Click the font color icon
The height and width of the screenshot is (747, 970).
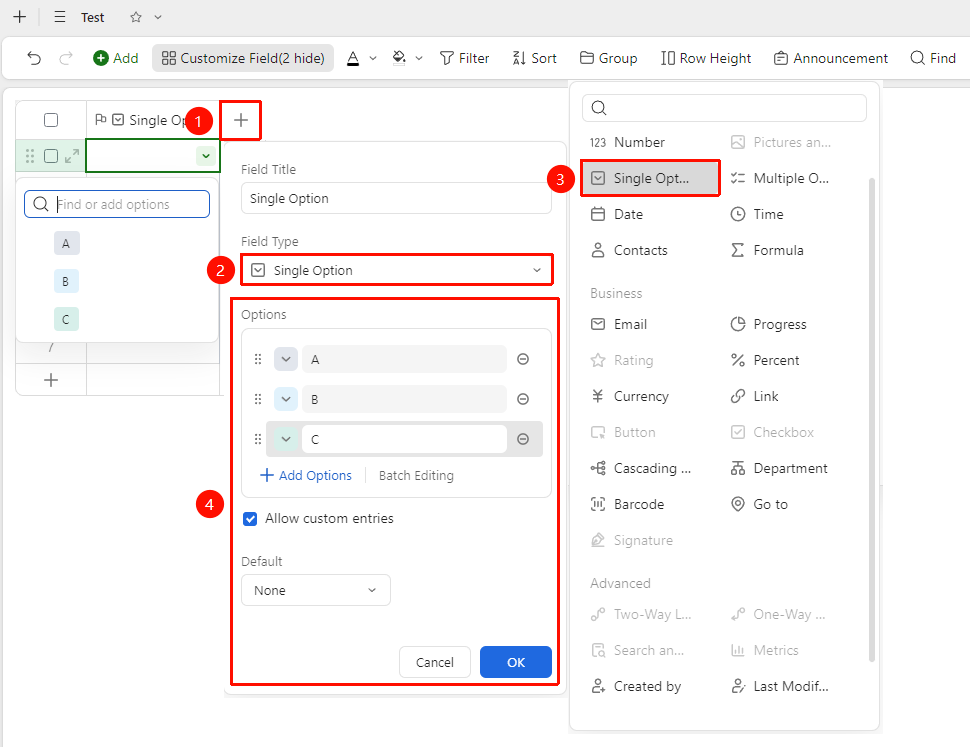353,58
